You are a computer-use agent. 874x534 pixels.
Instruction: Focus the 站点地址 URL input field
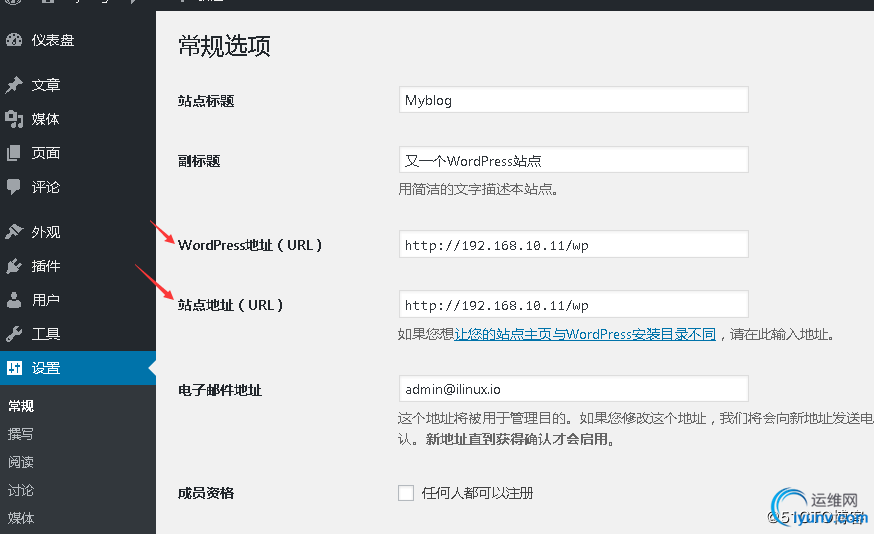[574, 304]
